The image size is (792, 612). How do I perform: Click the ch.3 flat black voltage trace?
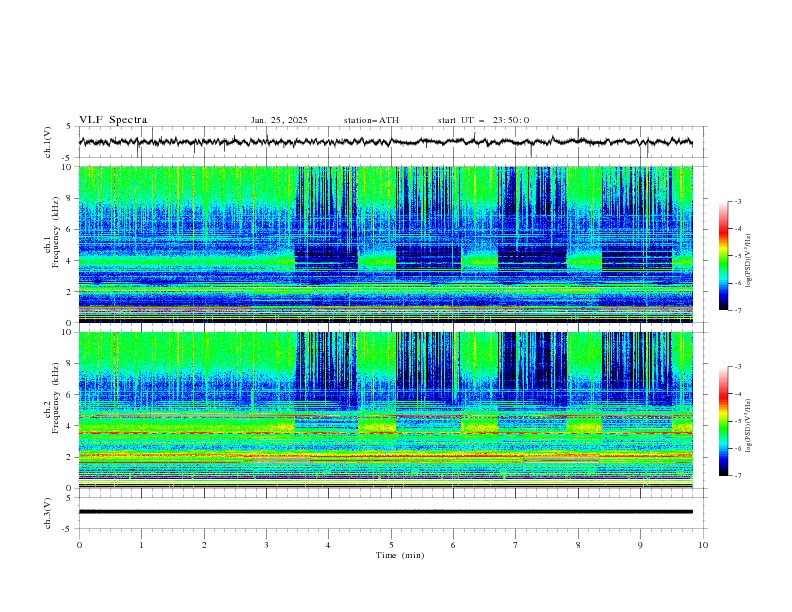click(386, 512)
